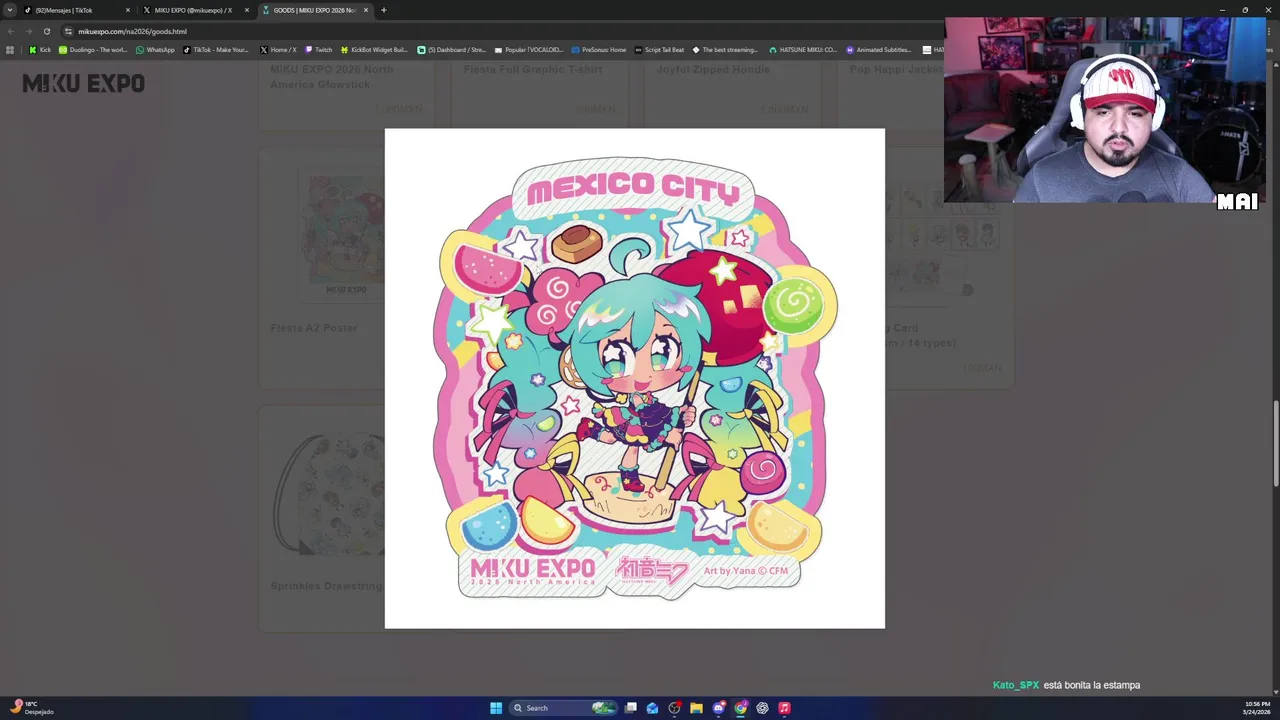Open the Duolingo bookmark
The image size is (1280, 720).
[93, 50]
